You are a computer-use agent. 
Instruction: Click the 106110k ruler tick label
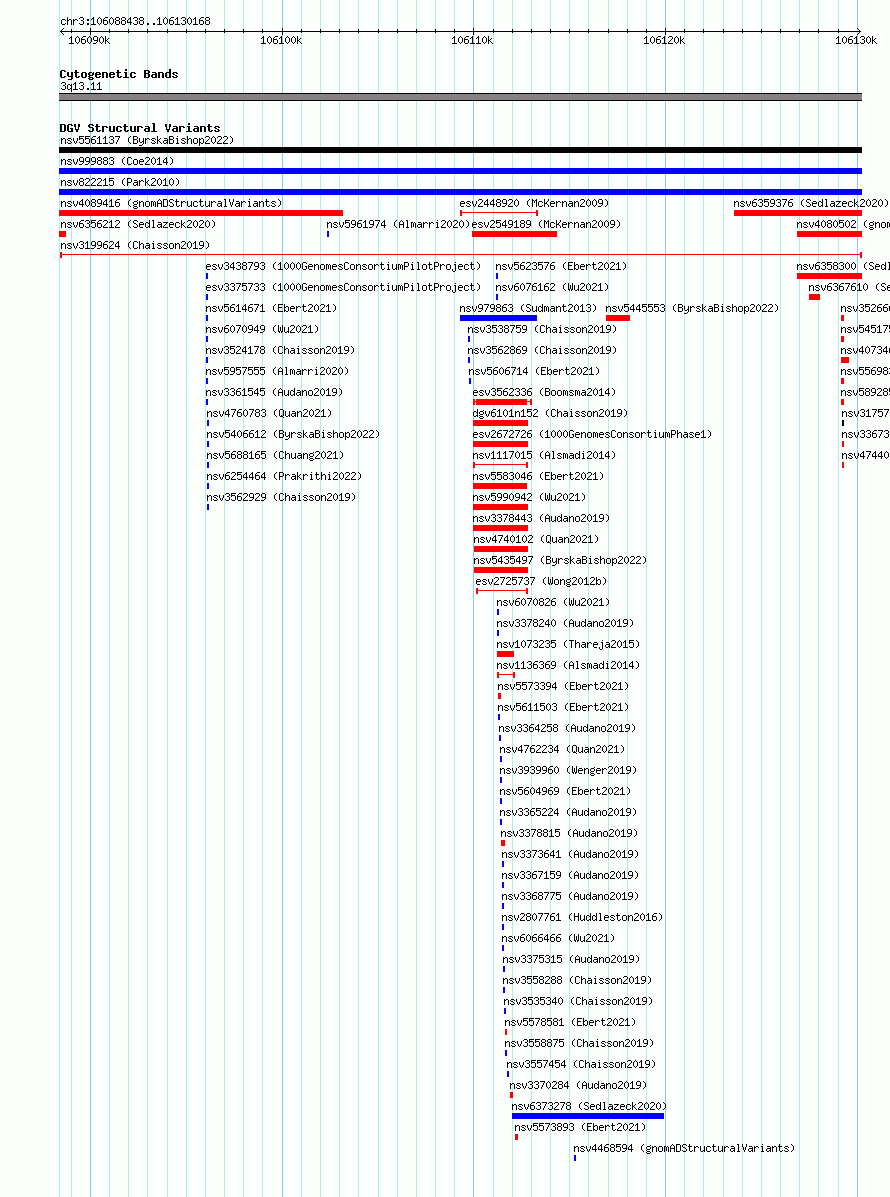(x=472, y=40)
